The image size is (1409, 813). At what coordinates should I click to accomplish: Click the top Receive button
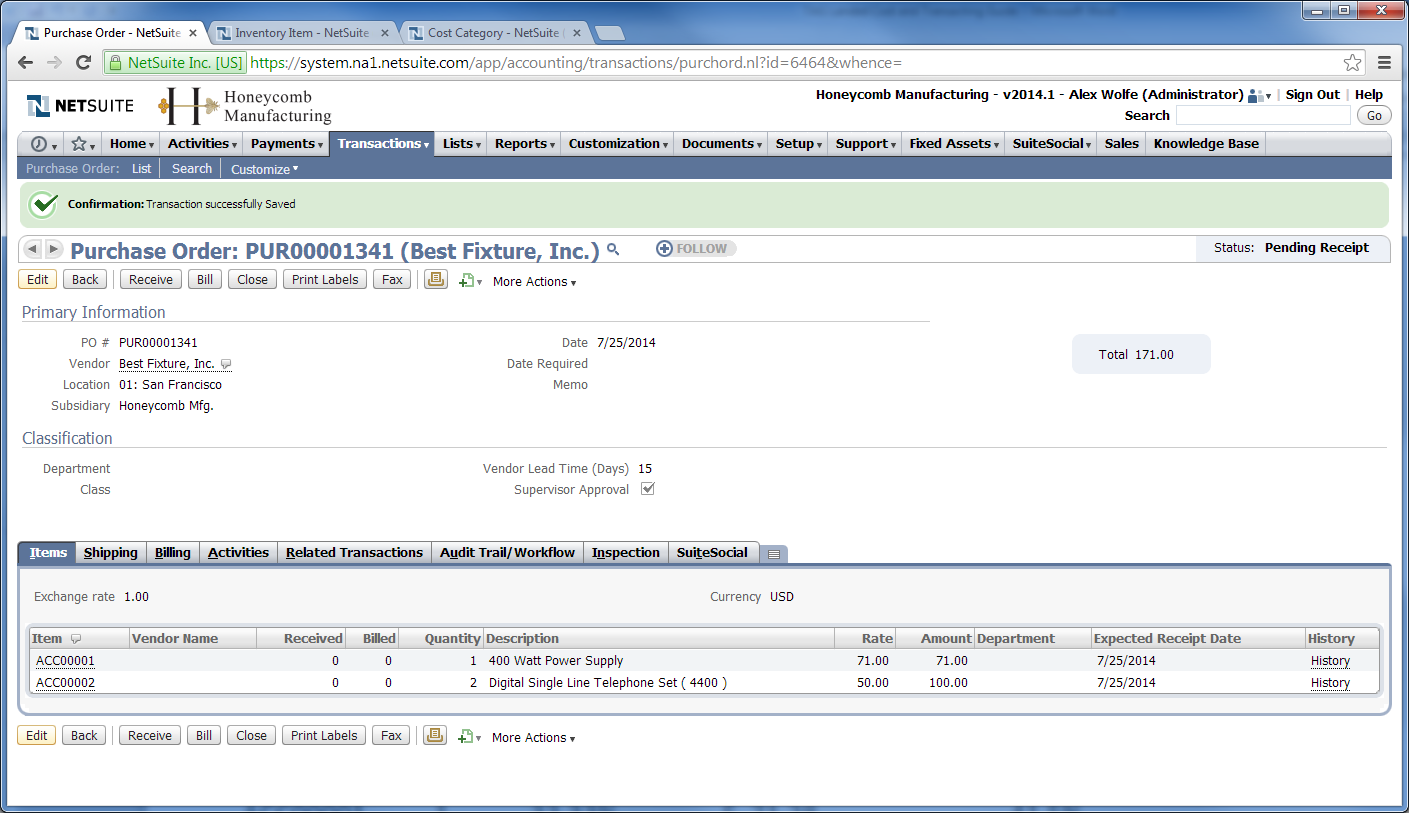click(x=151, y=280)
